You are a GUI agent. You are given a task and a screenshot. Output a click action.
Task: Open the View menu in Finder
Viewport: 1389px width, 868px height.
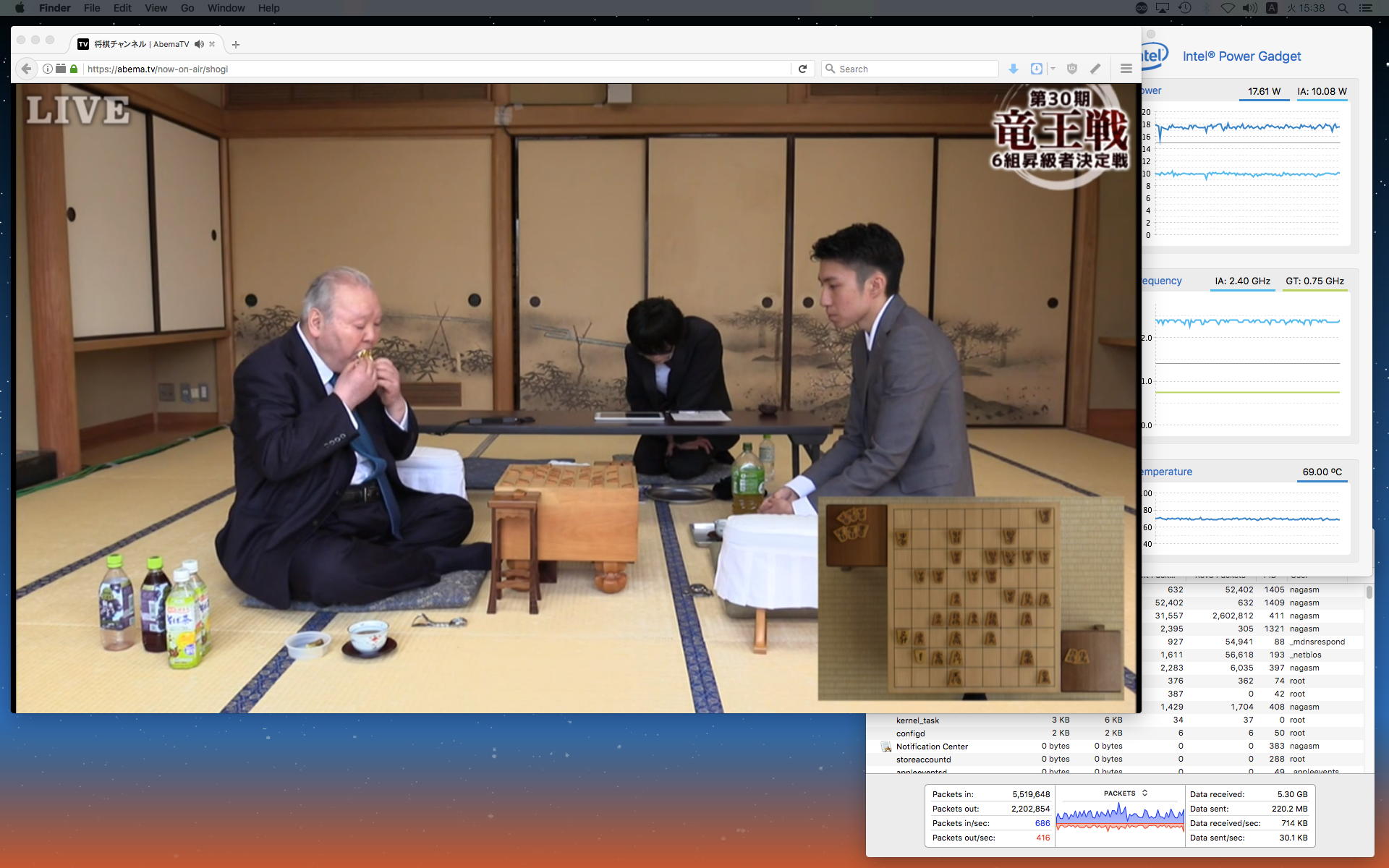coord(156,8)
